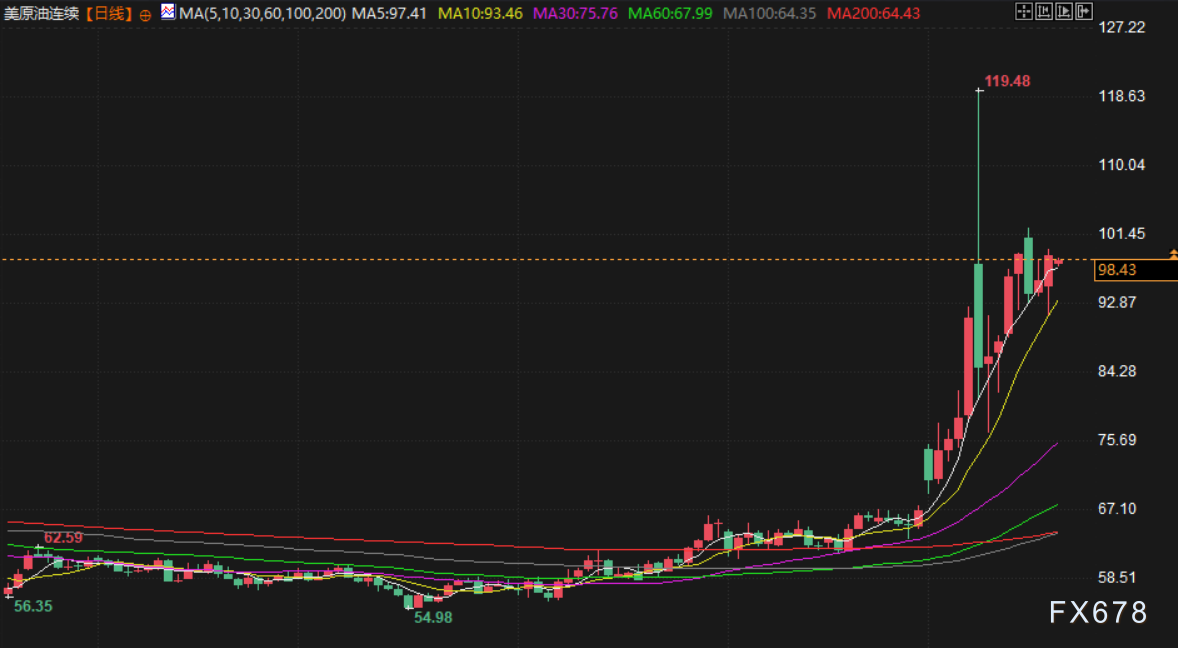Click the FX678 watermark logo
This screenshot has width=1178, height=648.
coord(1098,612)
